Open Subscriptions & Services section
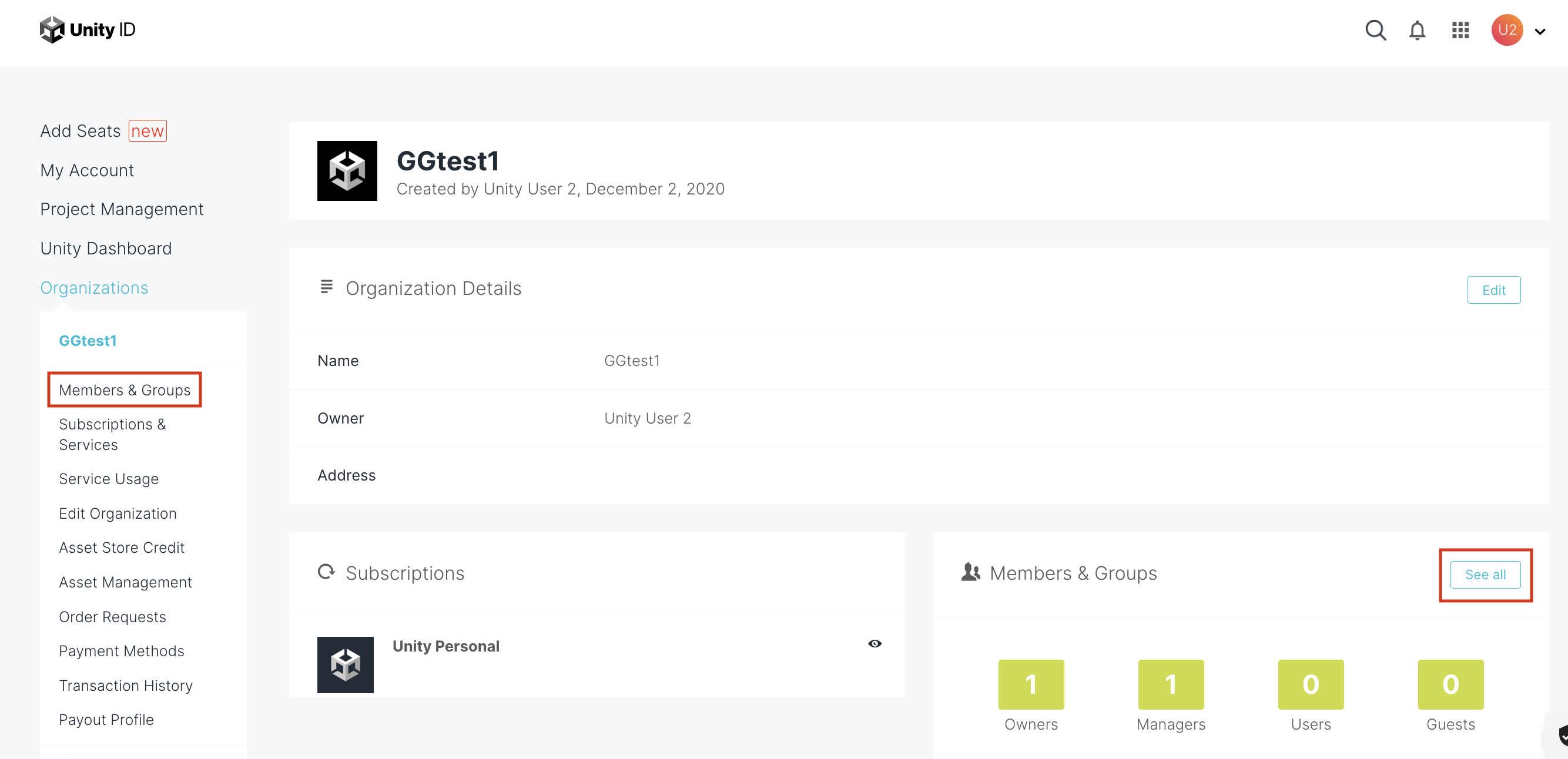The height and width of the screenshot is (759, 1568). click(113, 434)
